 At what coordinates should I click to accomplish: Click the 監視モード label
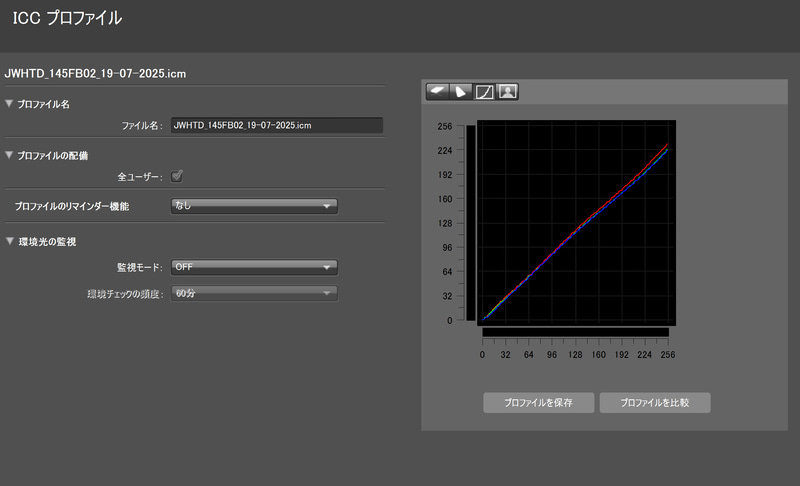tap(140, 267)
